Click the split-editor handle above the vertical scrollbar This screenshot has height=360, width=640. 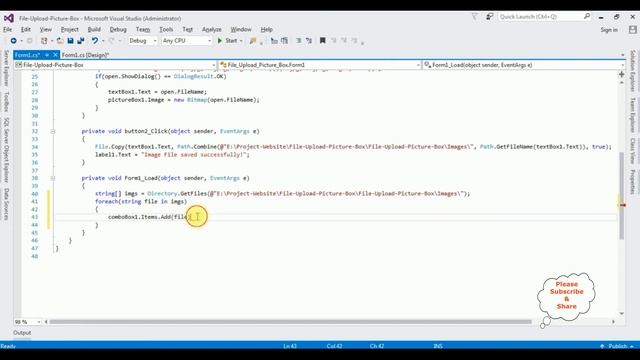pos(622,74)
